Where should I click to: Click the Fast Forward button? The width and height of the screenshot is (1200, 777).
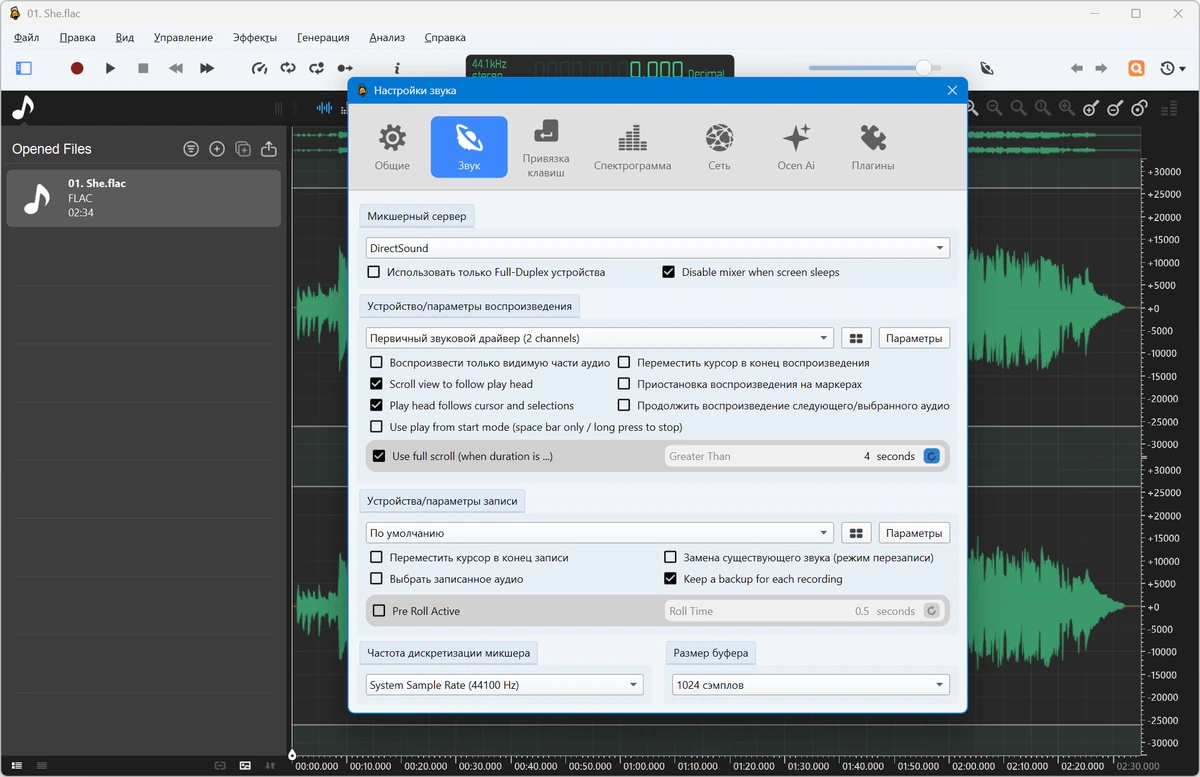coord(207,68)
